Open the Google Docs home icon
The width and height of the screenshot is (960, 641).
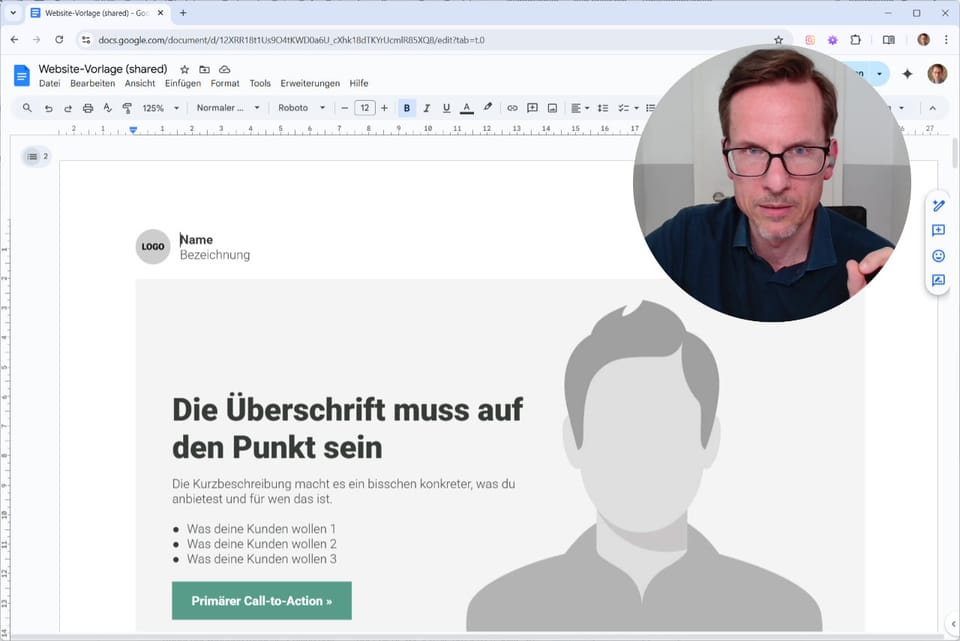pos(21,75)
